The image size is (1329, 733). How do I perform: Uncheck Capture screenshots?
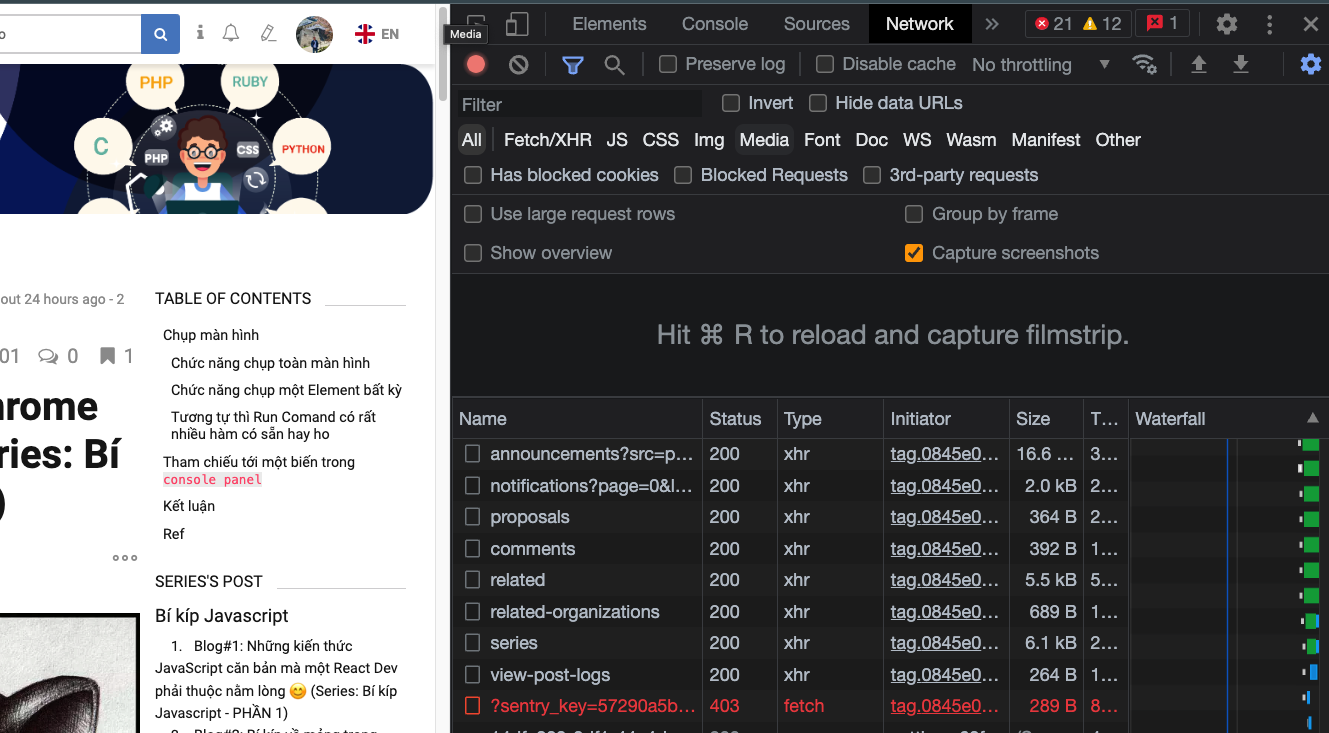[x=913, y=253]
